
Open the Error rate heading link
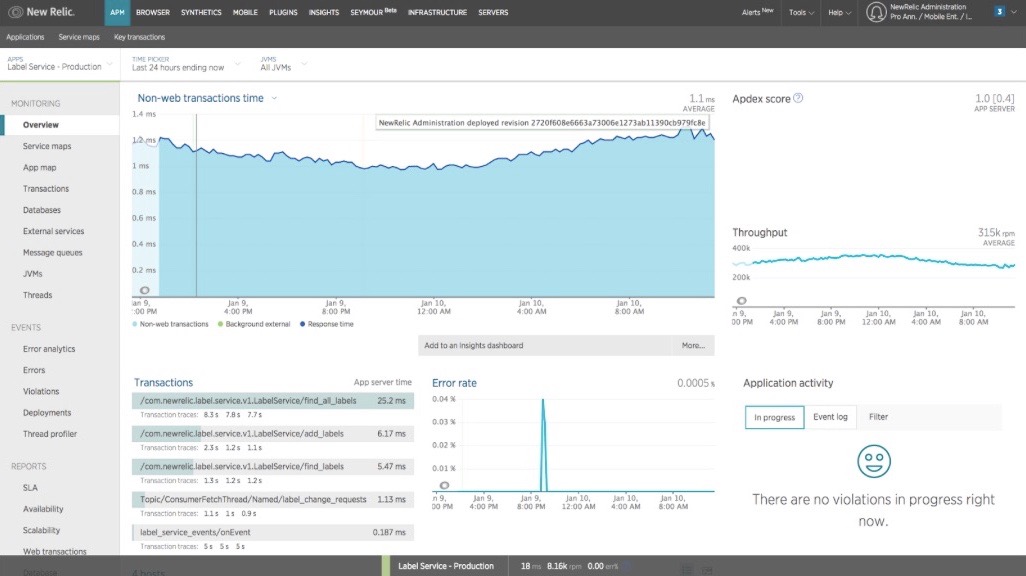pos(454,383)
